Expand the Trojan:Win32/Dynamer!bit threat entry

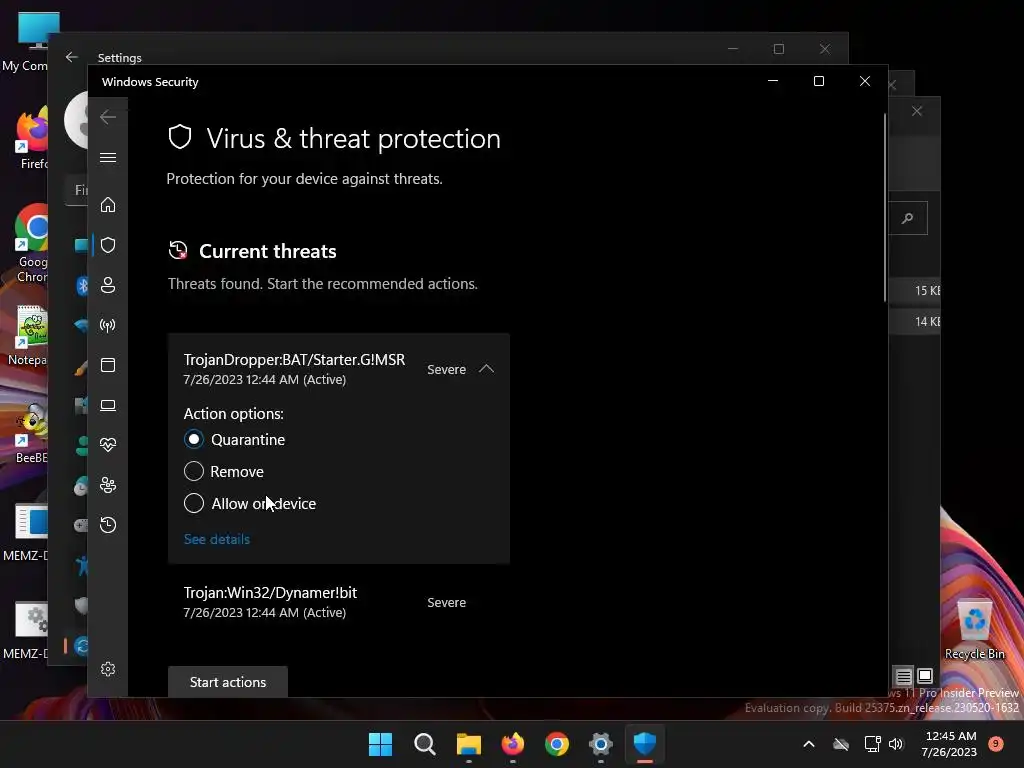pos(338,602)
